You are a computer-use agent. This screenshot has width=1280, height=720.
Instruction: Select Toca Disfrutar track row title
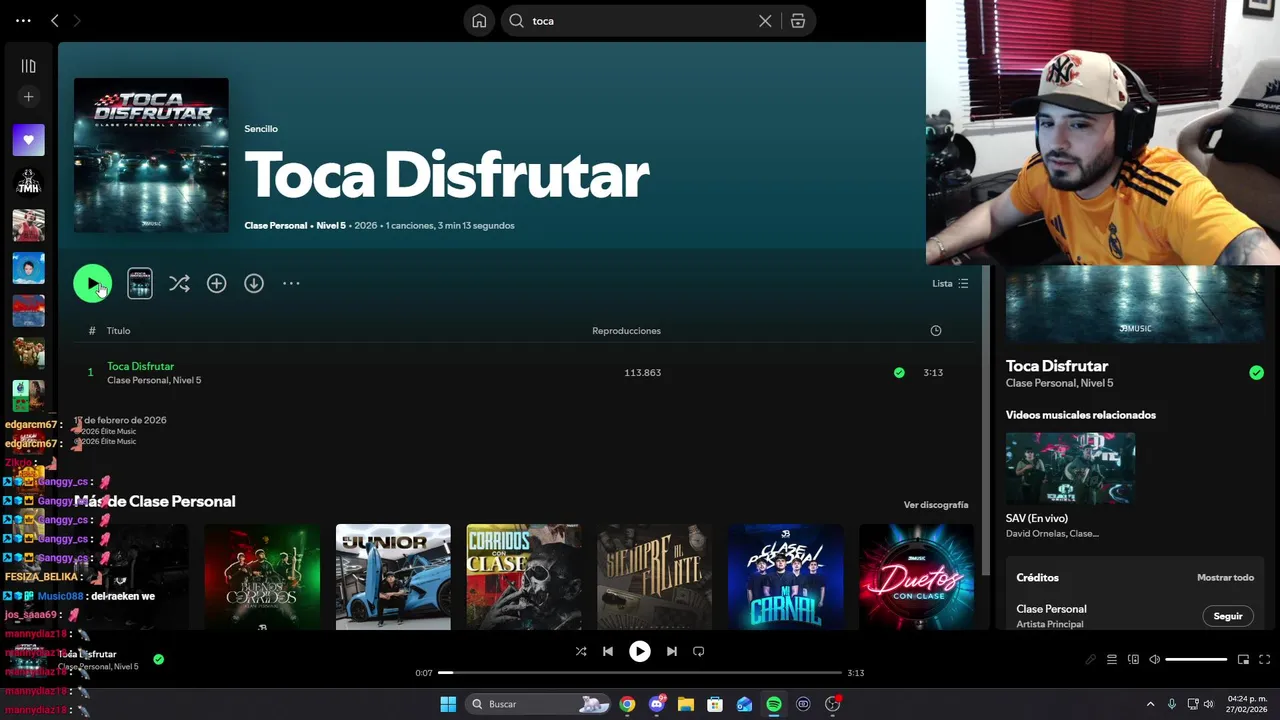click(140, 367)
